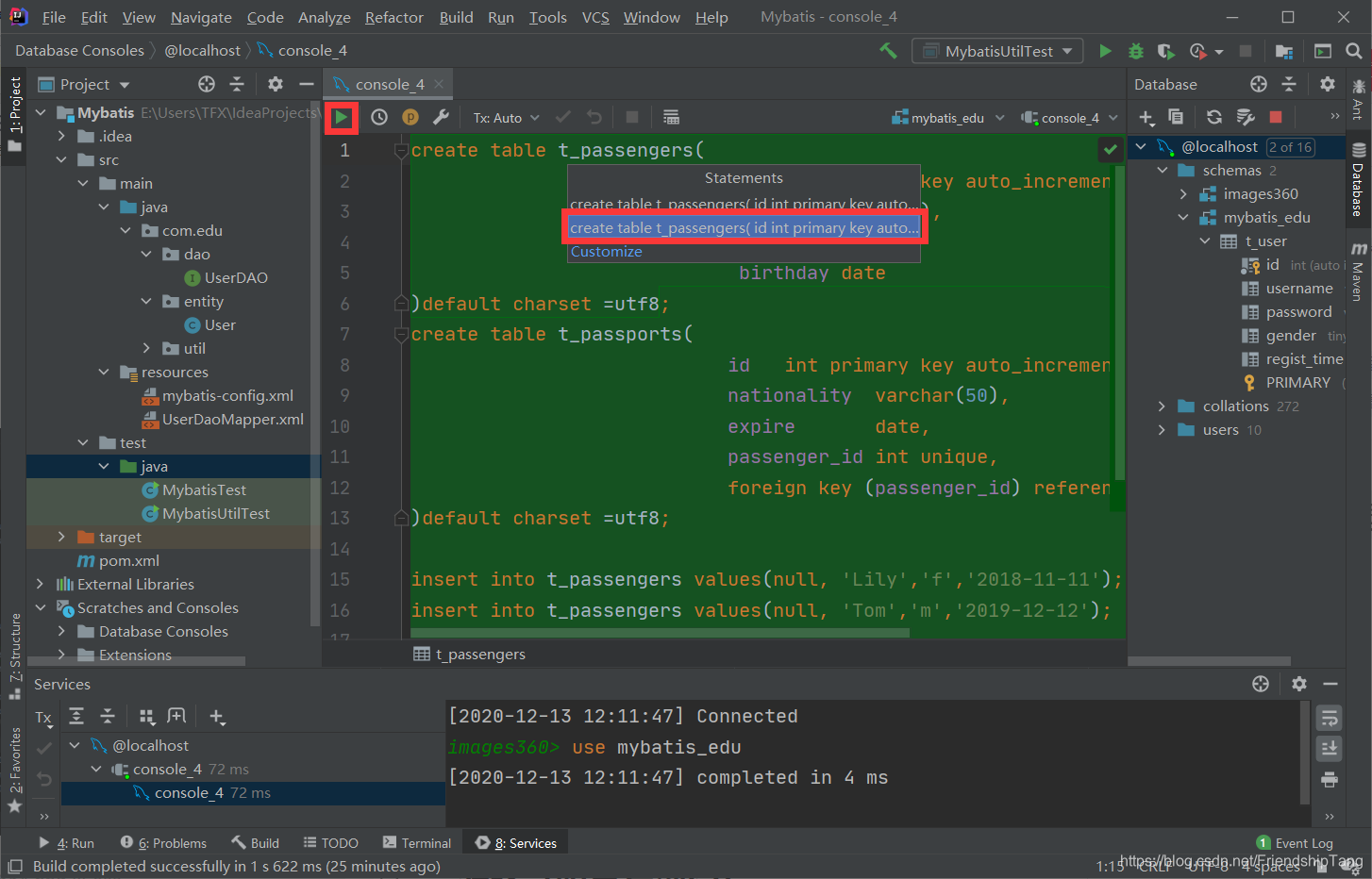Image resolution: width=1372 pixels, height=879 pixels.
Task: Click the green inspection checkmark in editor
Action: (1111, 149)
